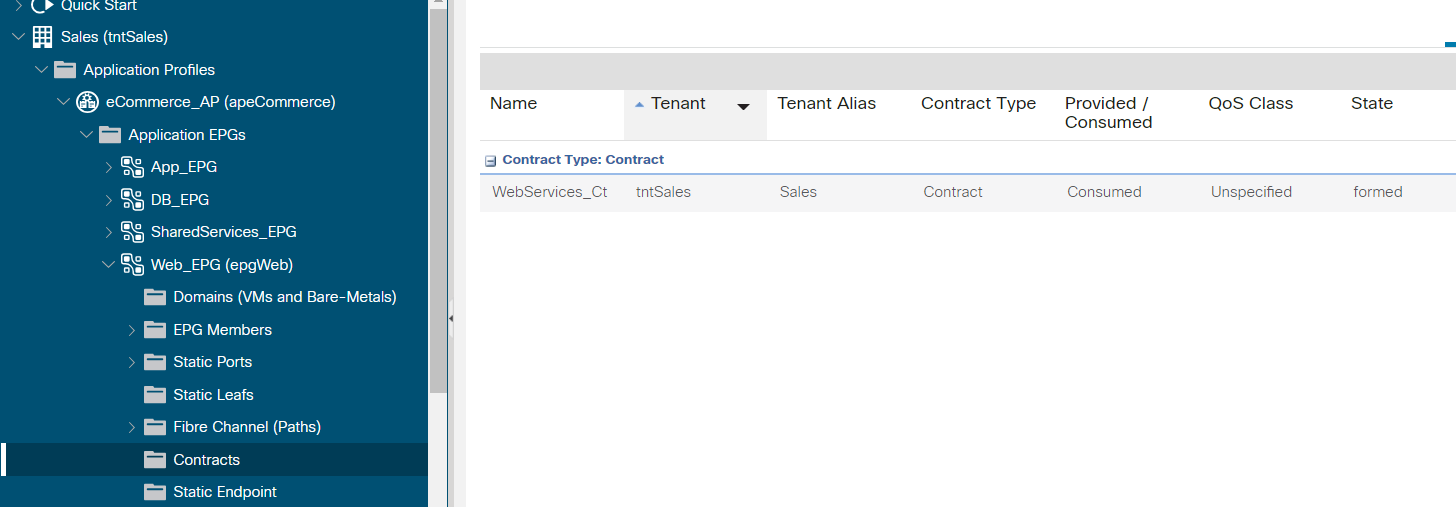This screenshot has height=507, width=1456.
Task: Click the App_EPG icon
Action: point(132,167)
